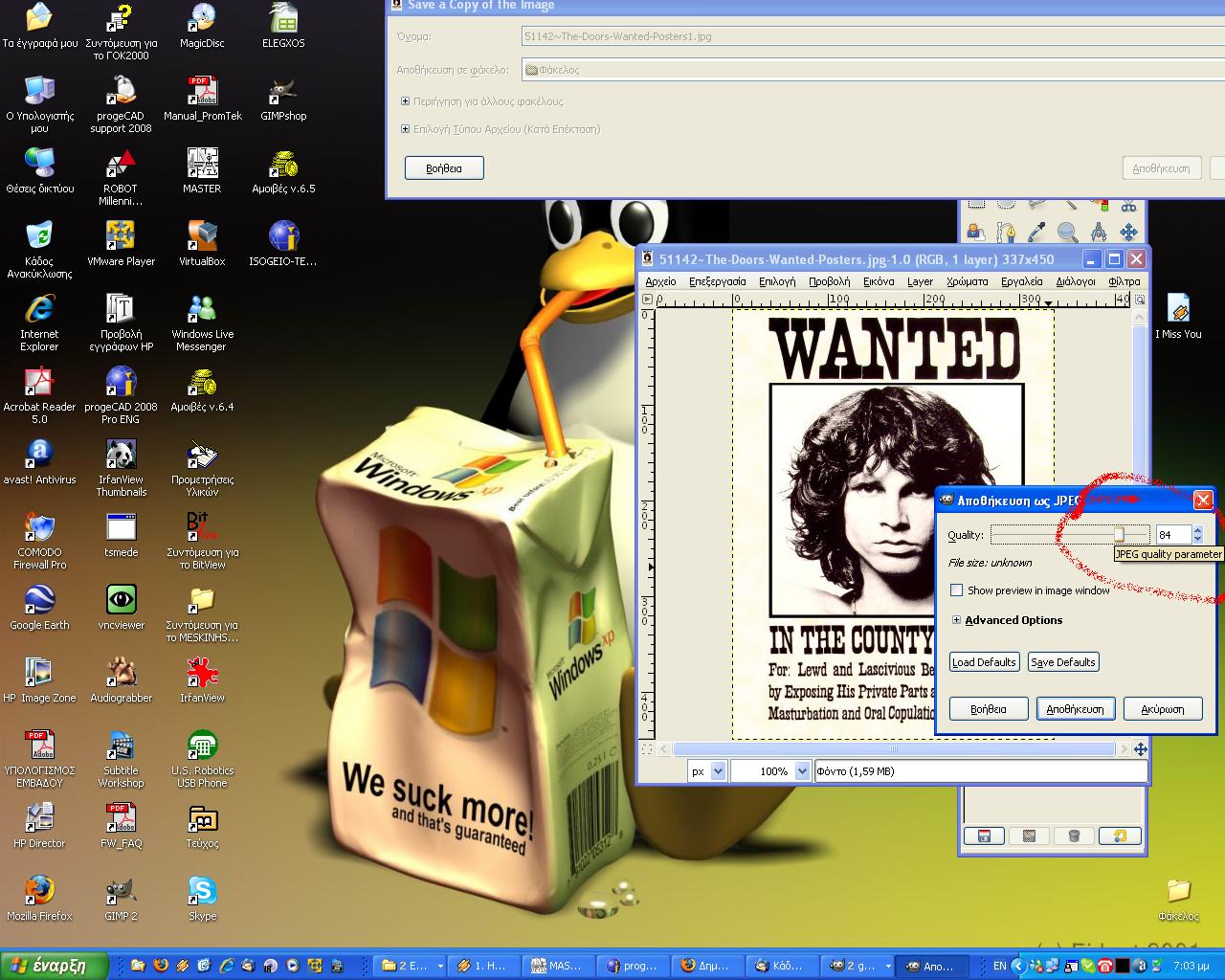1225x980 pixels.
Task: Open VirtualBox desktop icon
Action: (x=202, y=244)
